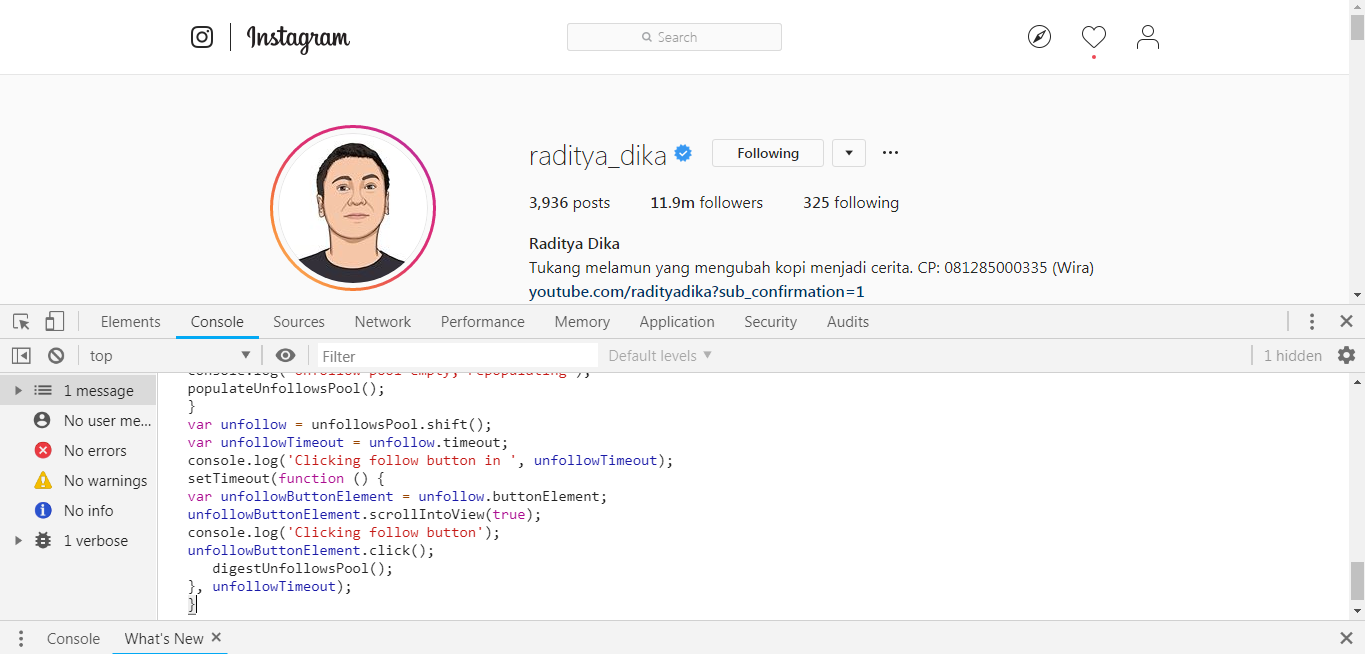Click the console scrollbar down arrow
The image size is (1365, 654).
point(1357,610)
